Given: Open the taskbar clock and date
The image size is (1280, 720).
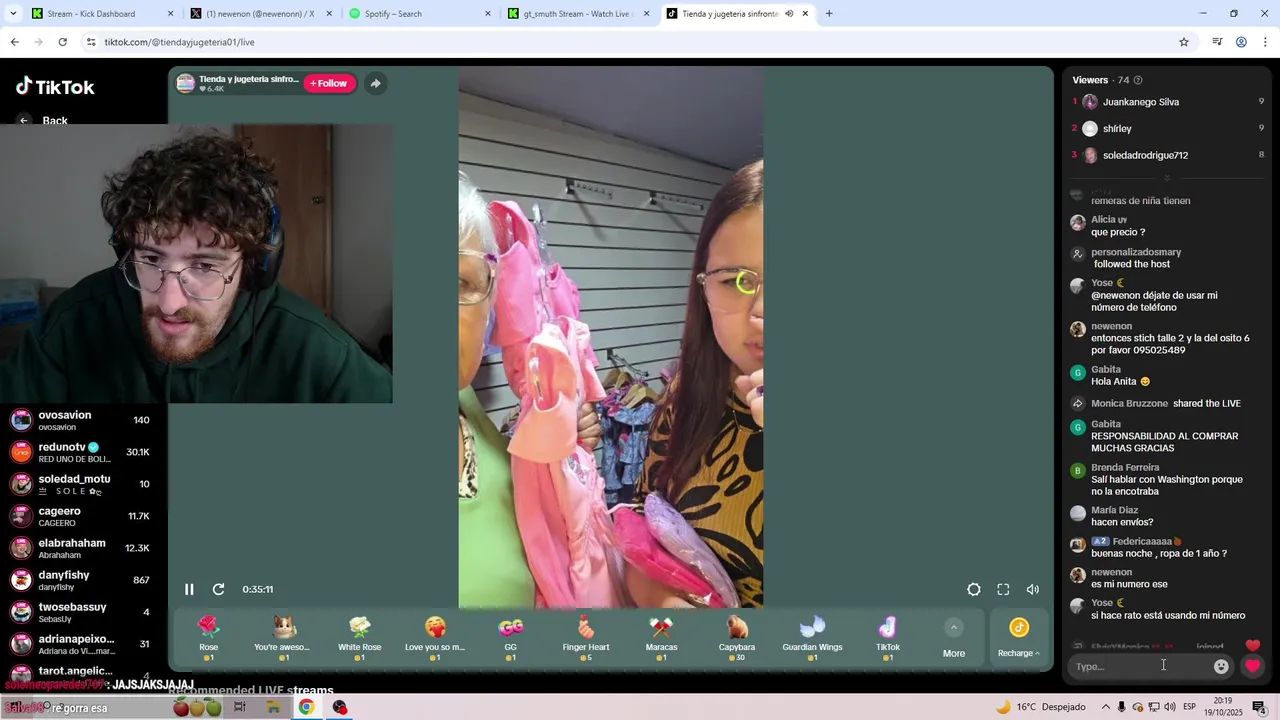Looking at the screenshot, I should coord(1223,707).
